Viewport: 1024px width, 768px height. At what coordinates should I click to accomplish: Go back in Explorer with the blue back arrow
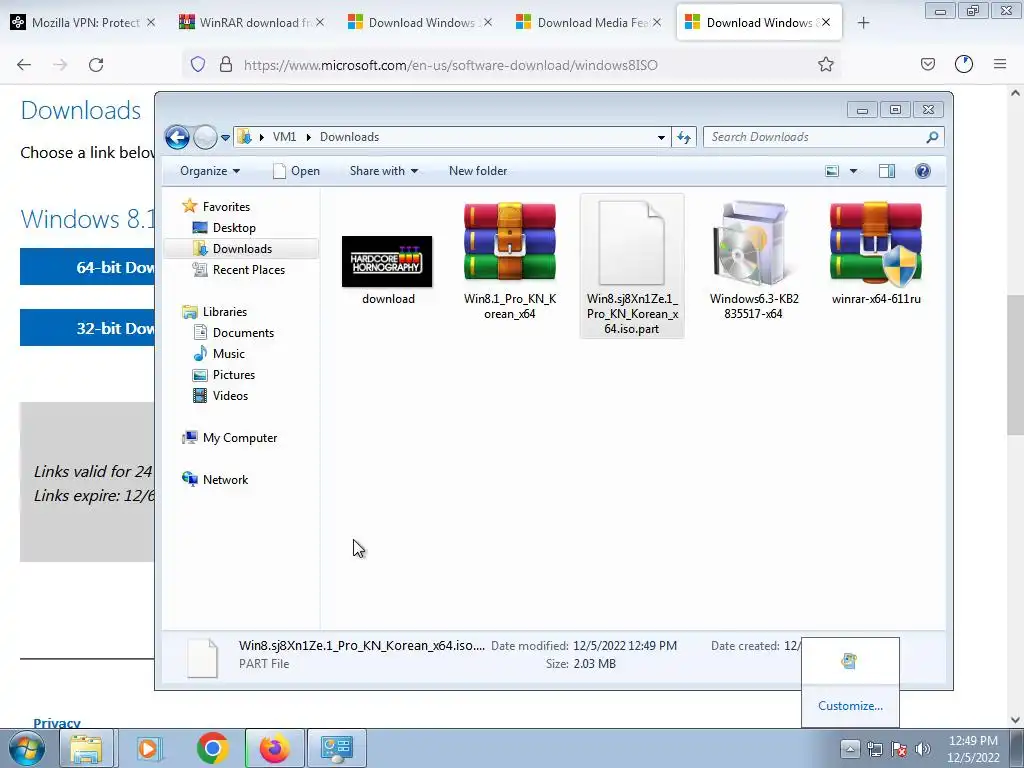pyautogui.click(x=177, y=137)
